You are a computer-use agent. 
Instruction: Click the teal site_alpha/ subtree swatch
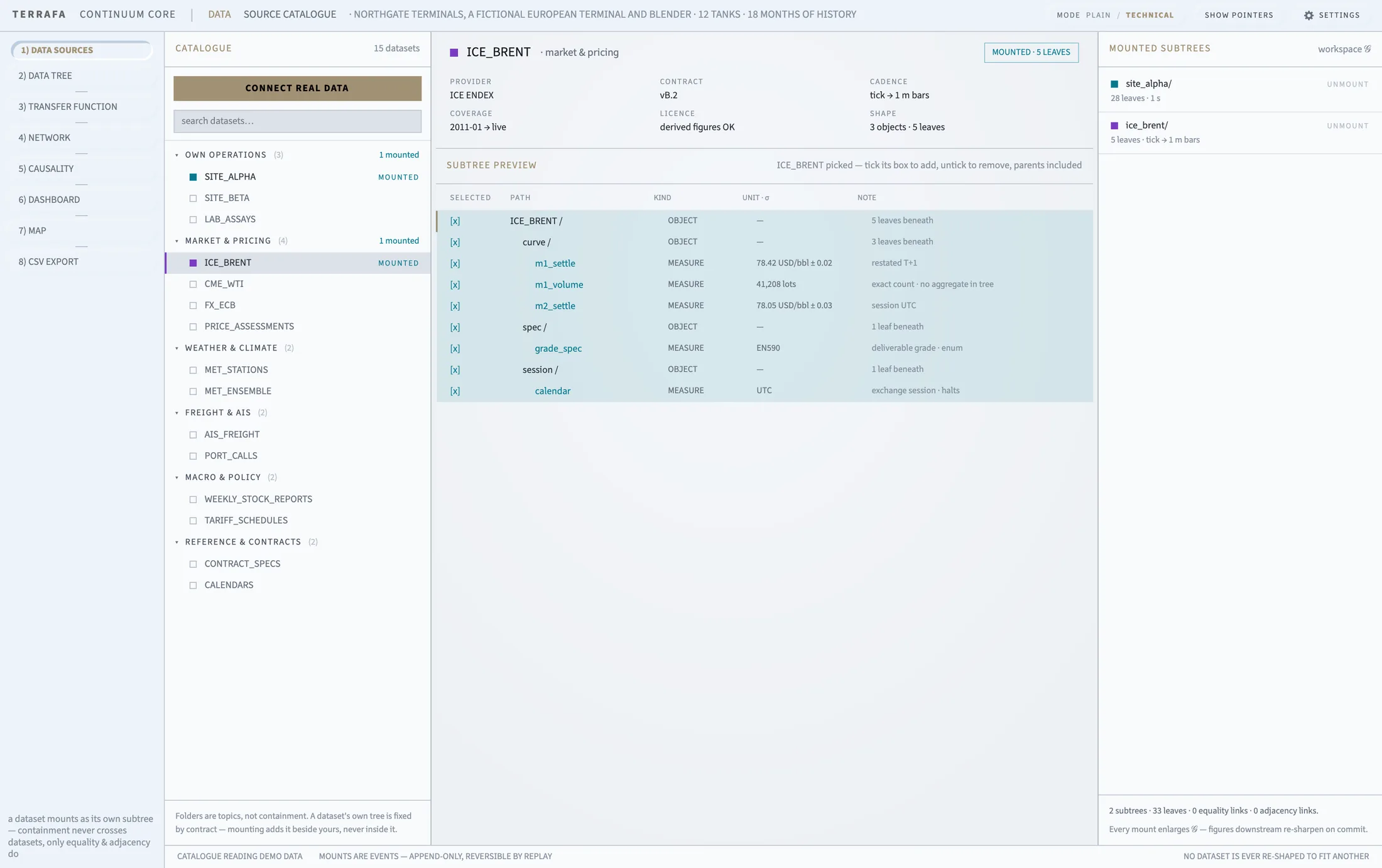[1114, 84]
